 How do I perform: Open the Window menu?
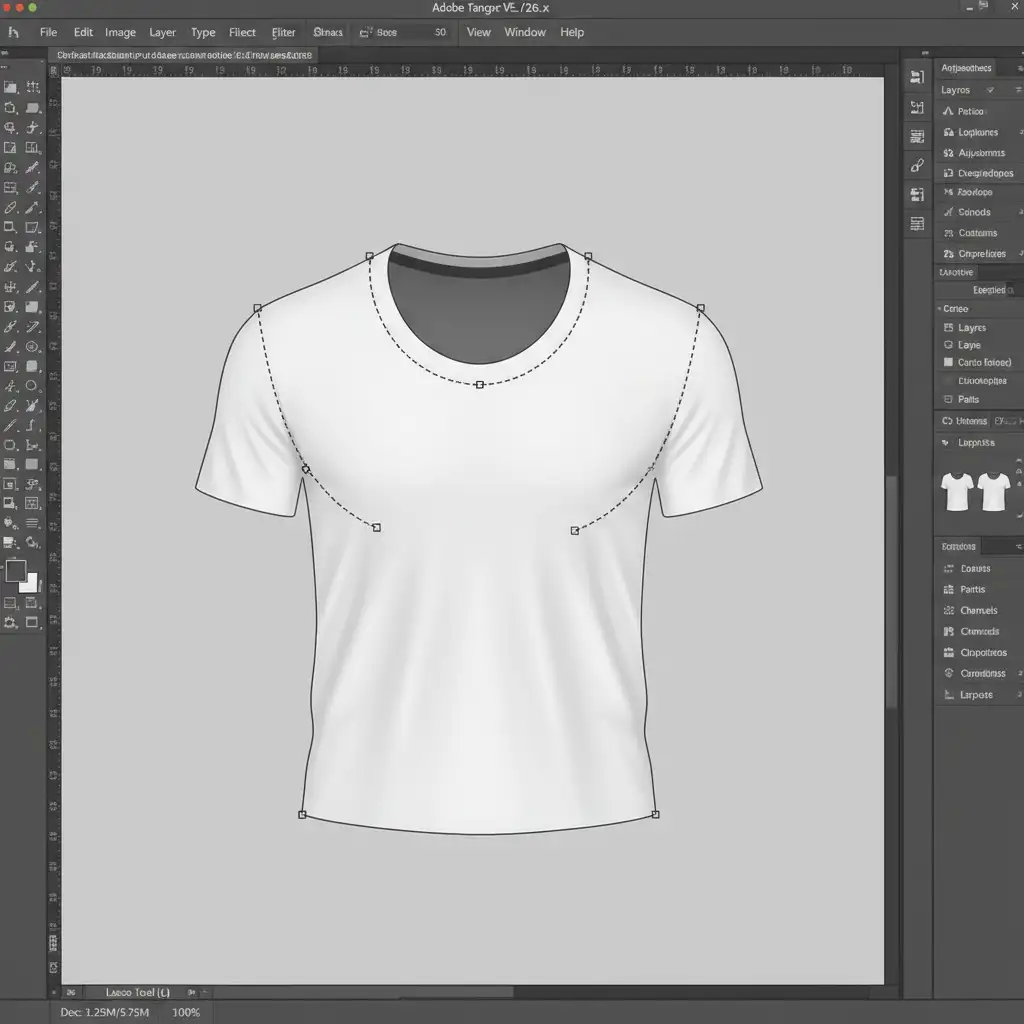click(524, 32)
